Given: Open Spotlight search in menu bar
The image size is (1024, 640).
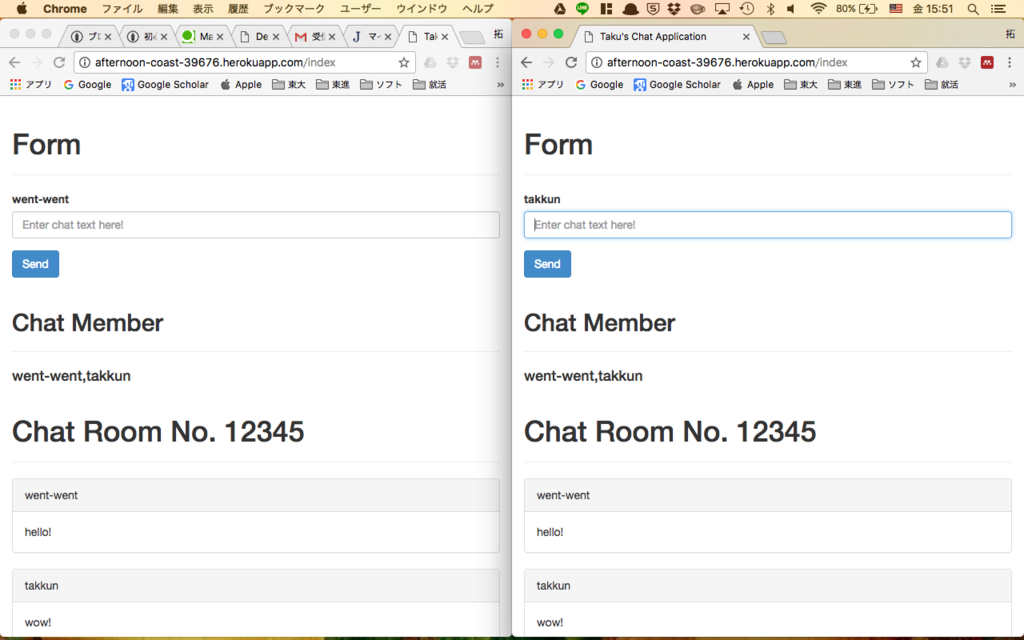Looking at the screenshot, I should [x=972, y=8].
